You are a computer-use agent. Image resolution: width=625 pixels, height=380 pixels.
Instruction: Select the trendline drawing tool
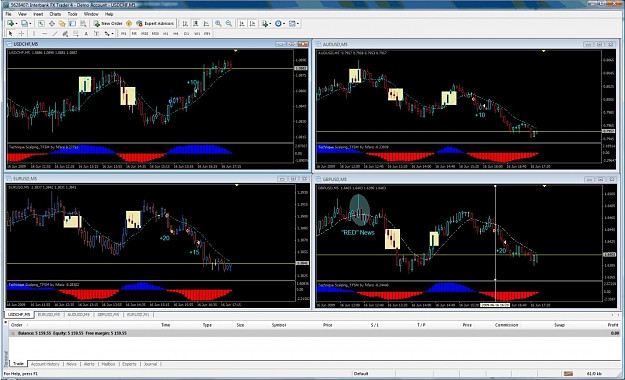click(55, 34)
